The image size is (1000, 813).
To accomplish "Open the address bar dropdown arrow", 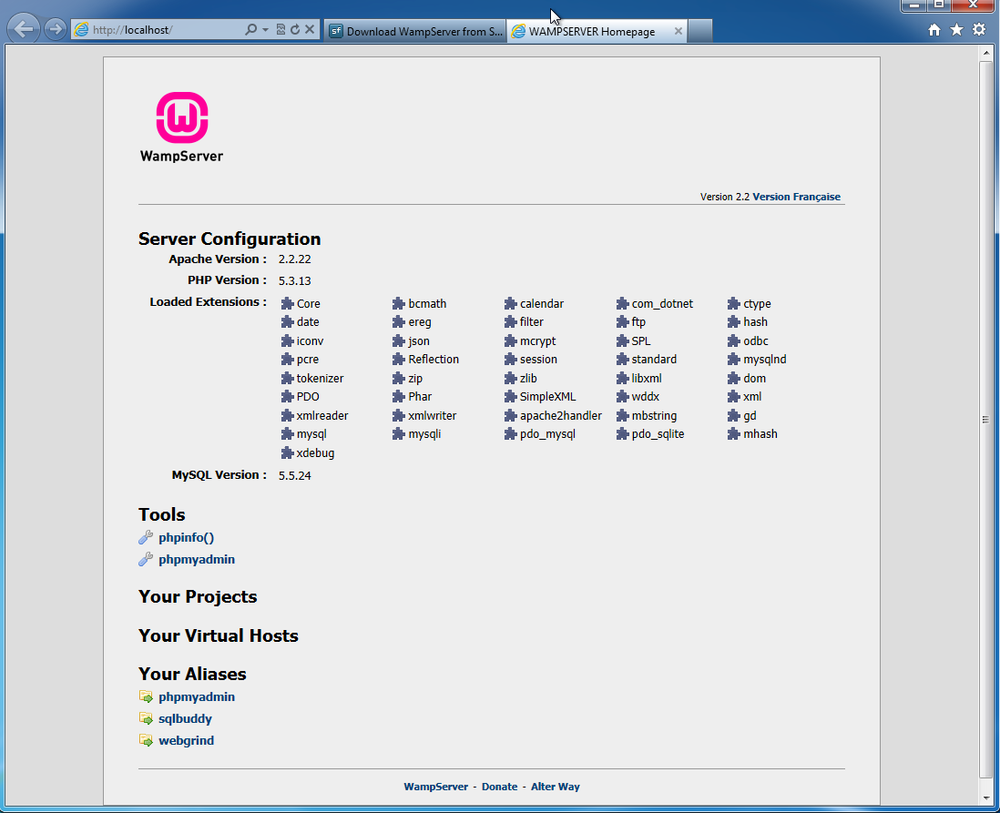I will coord(265,29).
